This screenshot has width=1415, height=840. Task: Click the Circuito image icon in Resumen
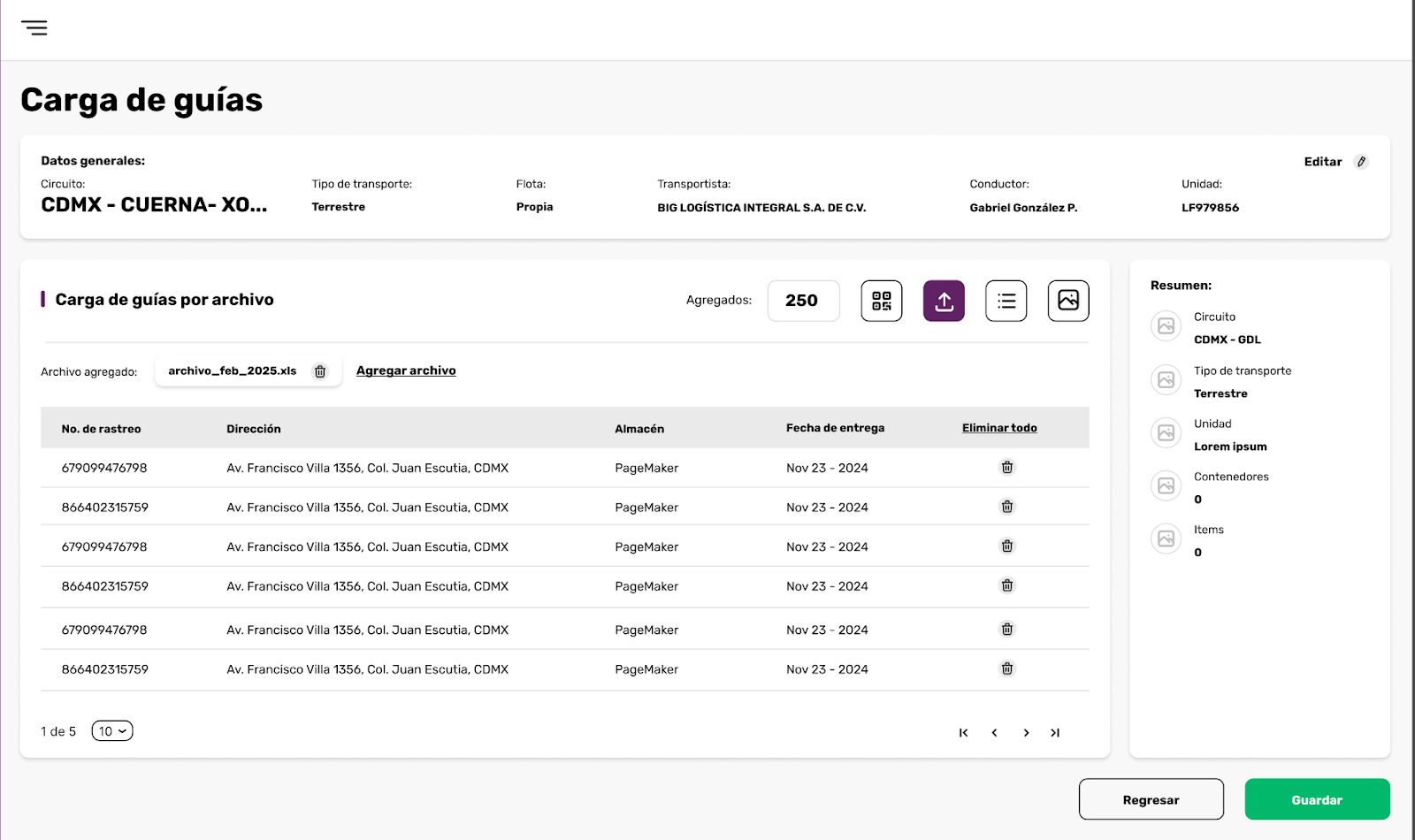1166,326
